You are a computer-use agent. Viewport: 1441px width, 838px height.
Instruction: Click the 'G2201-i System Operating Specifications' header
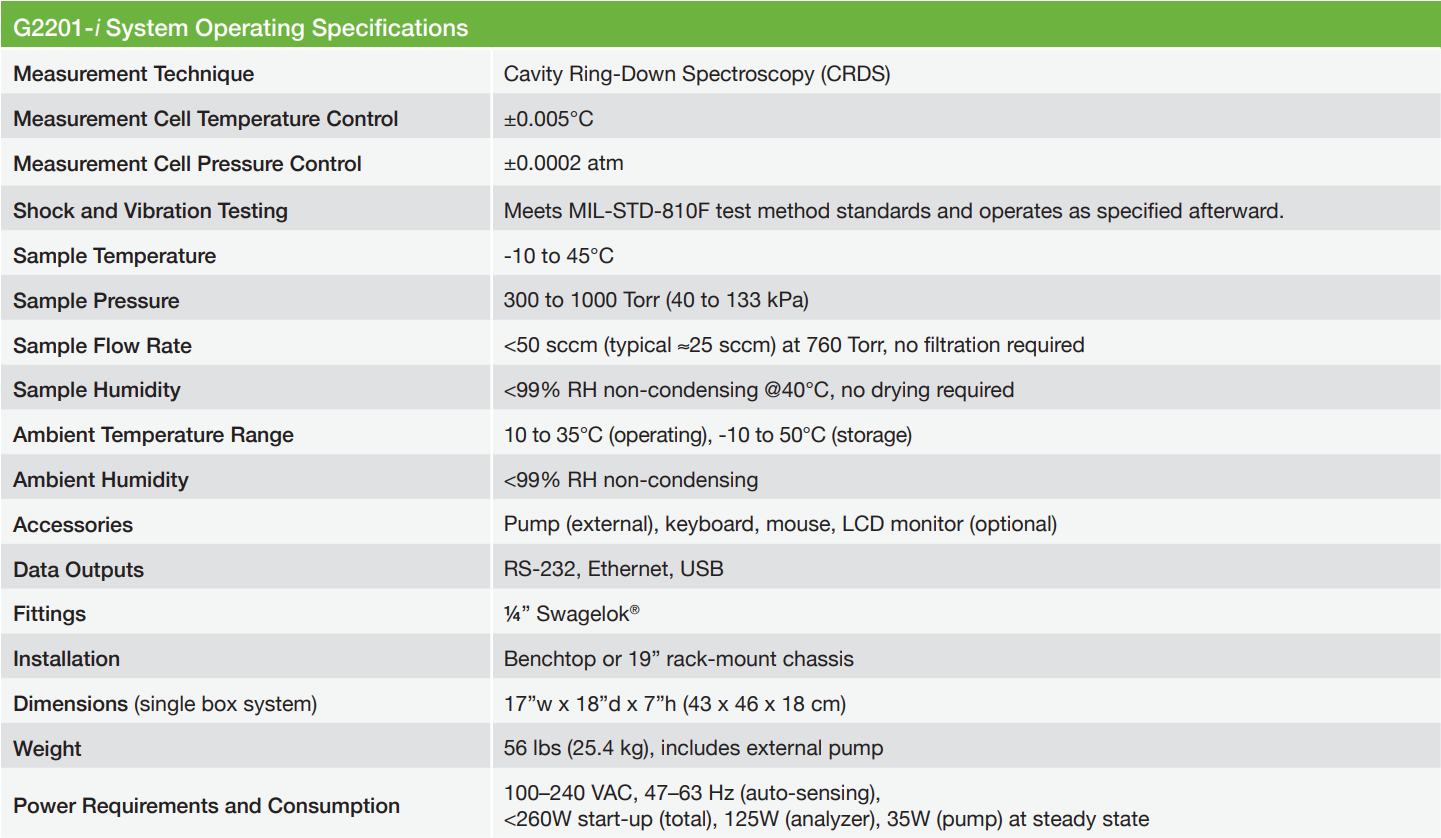(241, 28)
